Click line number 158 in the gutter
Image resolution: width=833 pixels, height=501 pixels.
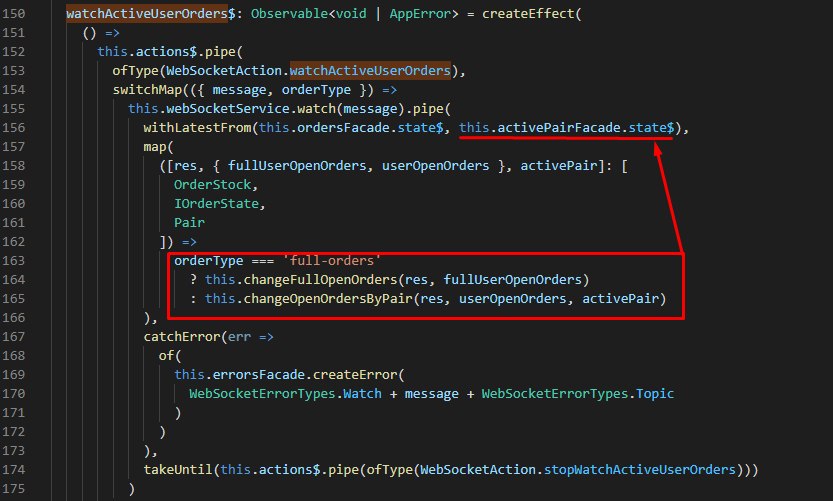(x=13, y=166)
